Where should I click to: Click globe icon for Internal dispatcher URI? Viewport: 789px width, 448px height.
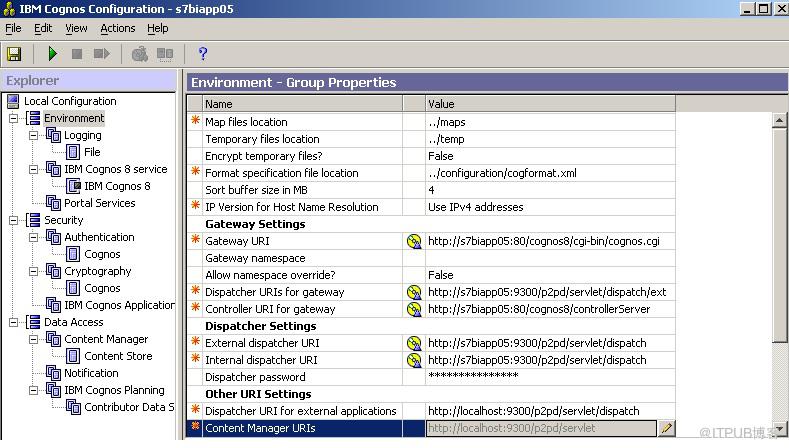(x=414, y=360)
